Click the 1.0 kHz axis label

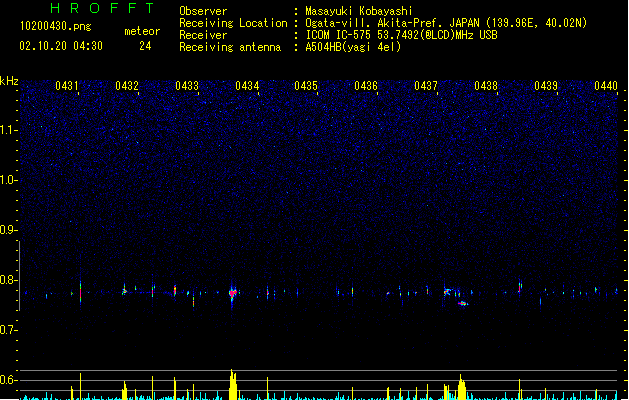click(x=8, y=180)
